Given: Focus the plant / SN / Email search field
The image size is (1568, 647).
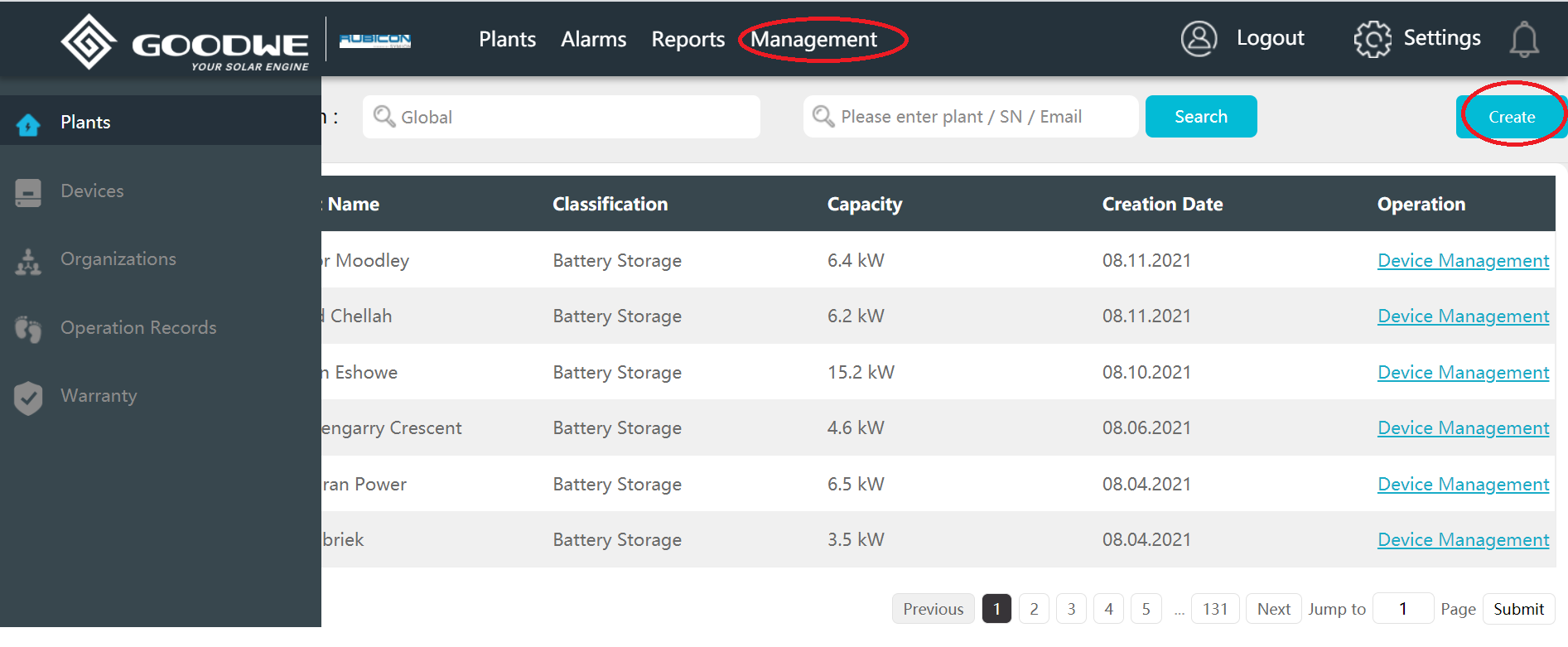Looking at the screenshot, I should (x=970, y=117).
